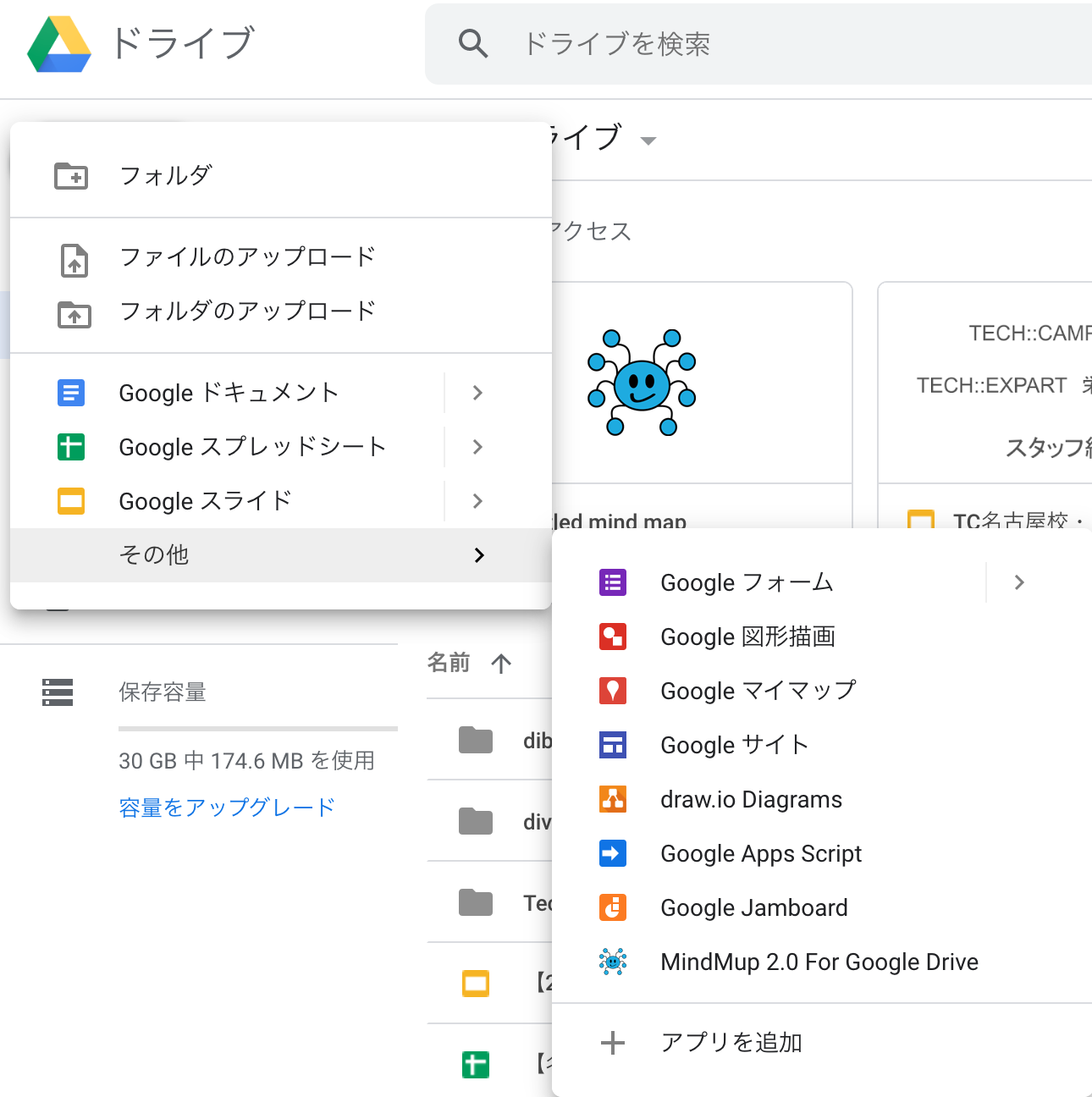Screen dimensions: 1092x1097
Task: Select Google Apps Script menu entry
Action: click(760, 853)
